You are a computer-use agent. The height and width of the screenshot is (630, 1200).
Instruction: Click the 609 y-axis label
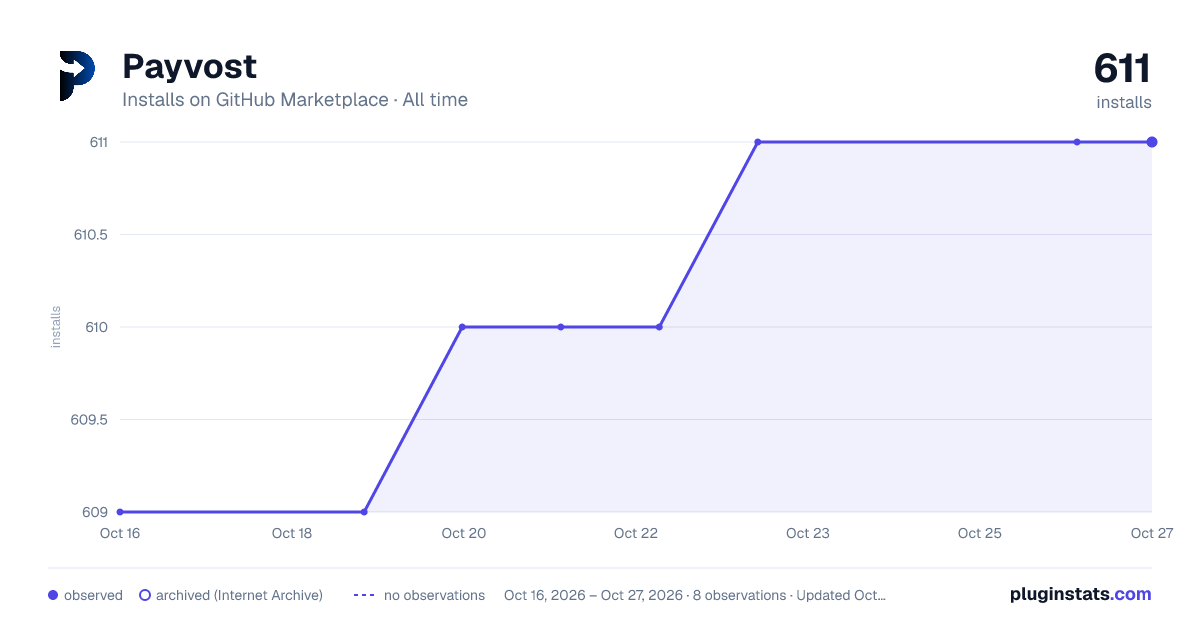(96, 512)
